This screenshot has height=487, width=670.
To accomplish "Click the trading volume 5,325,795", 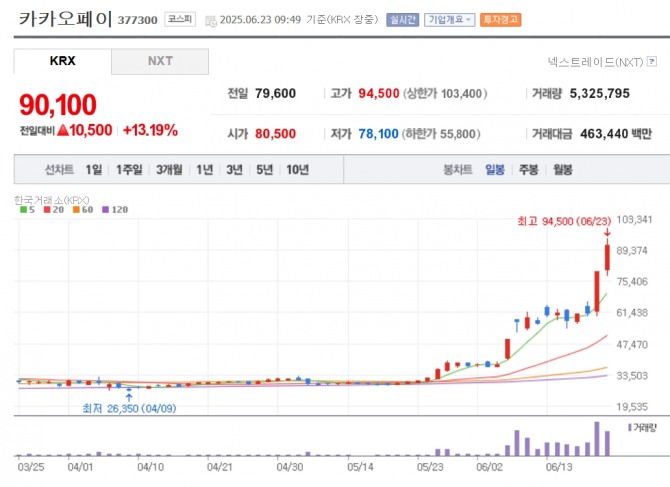I will tap(599, 94).
